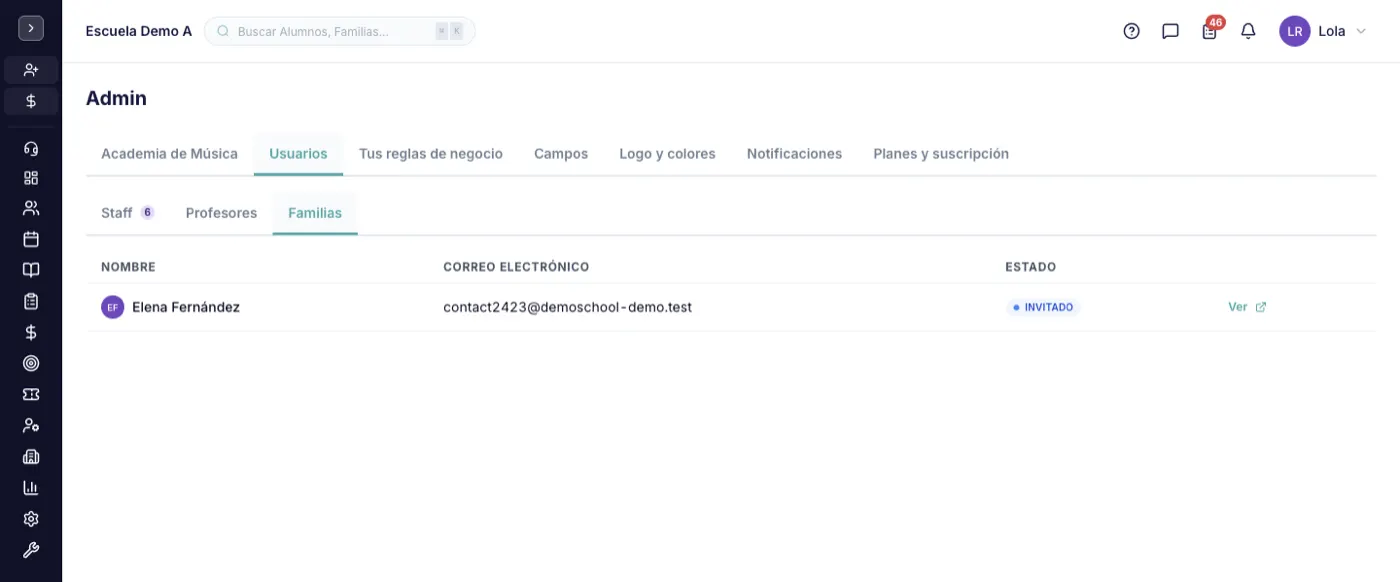Open the chat messages icon in the header

(x=1170, y=31)
